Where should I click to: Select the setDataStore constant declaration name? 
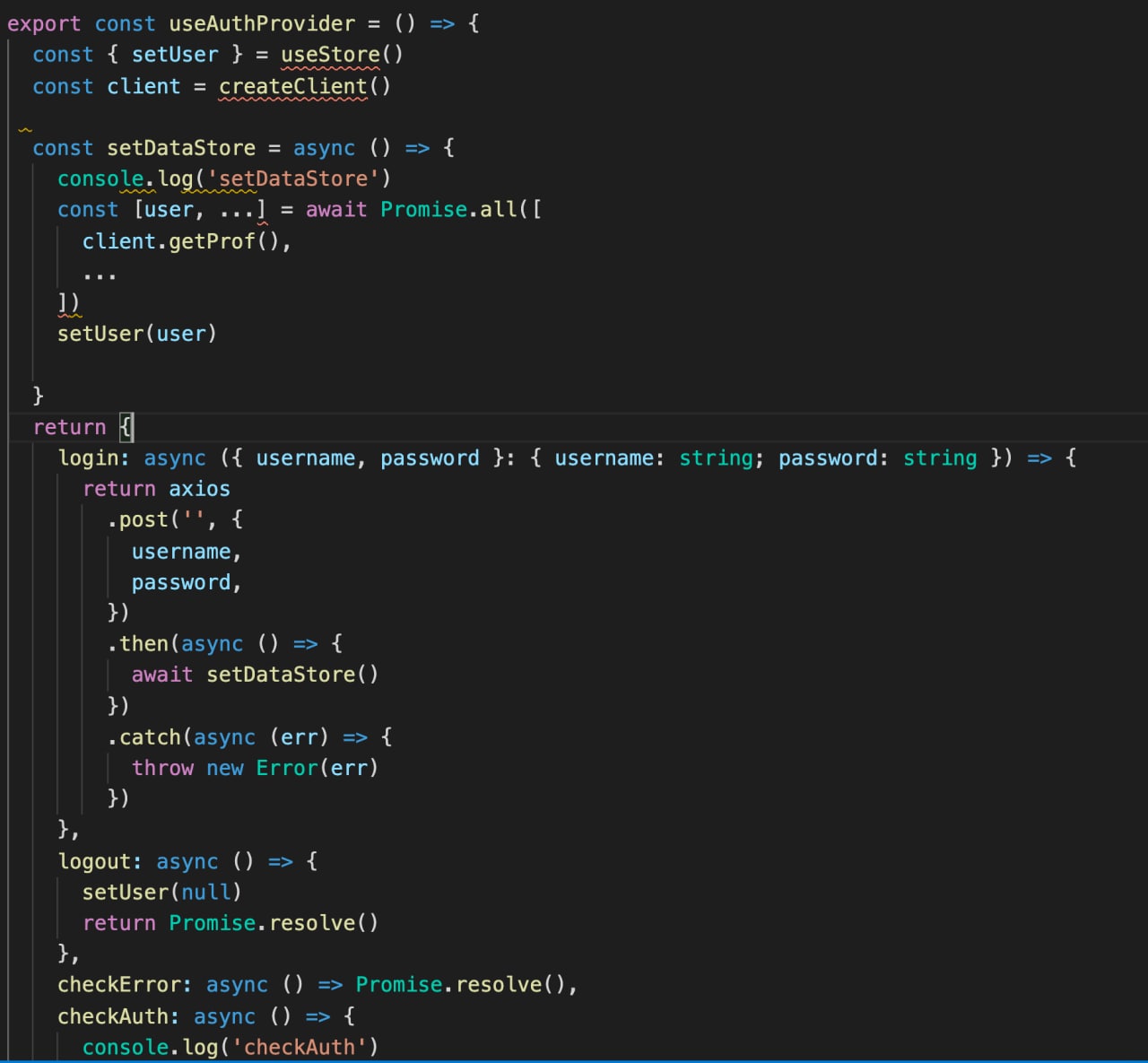[181, 148]
